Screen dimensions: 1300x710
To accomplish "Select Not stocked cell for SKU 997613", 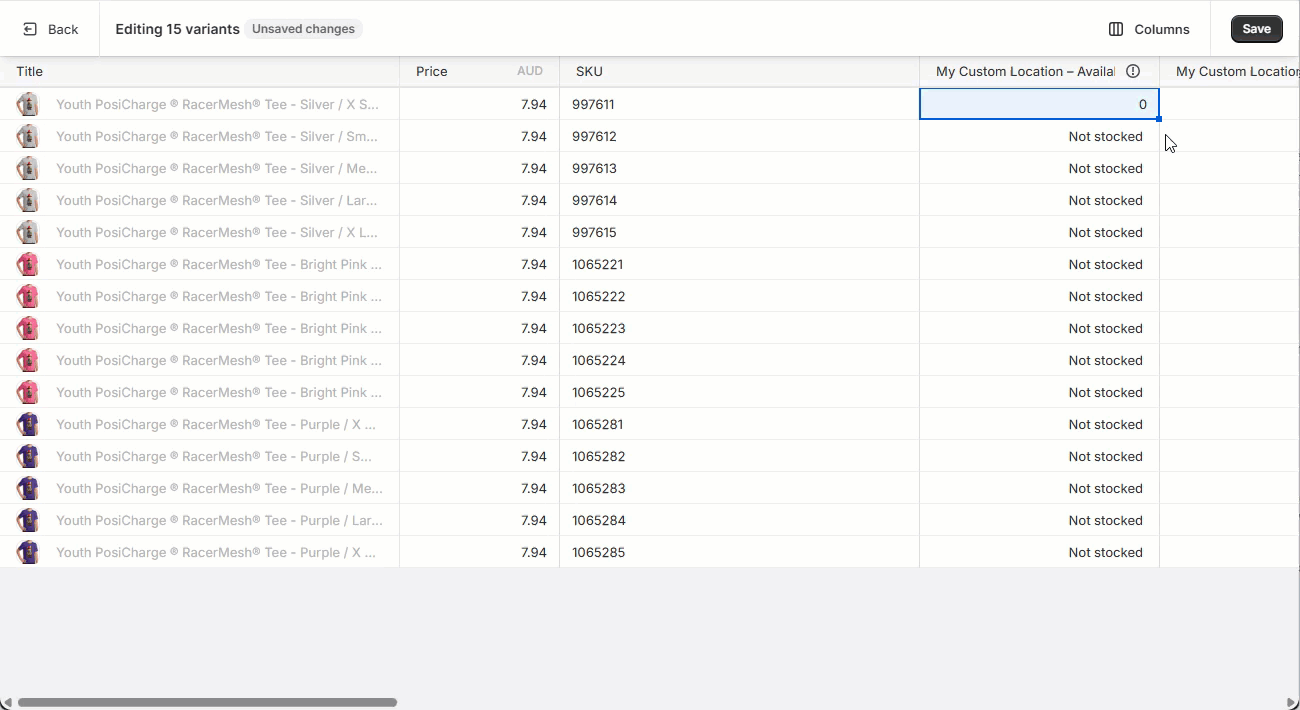I will (x=1040, y=168).
